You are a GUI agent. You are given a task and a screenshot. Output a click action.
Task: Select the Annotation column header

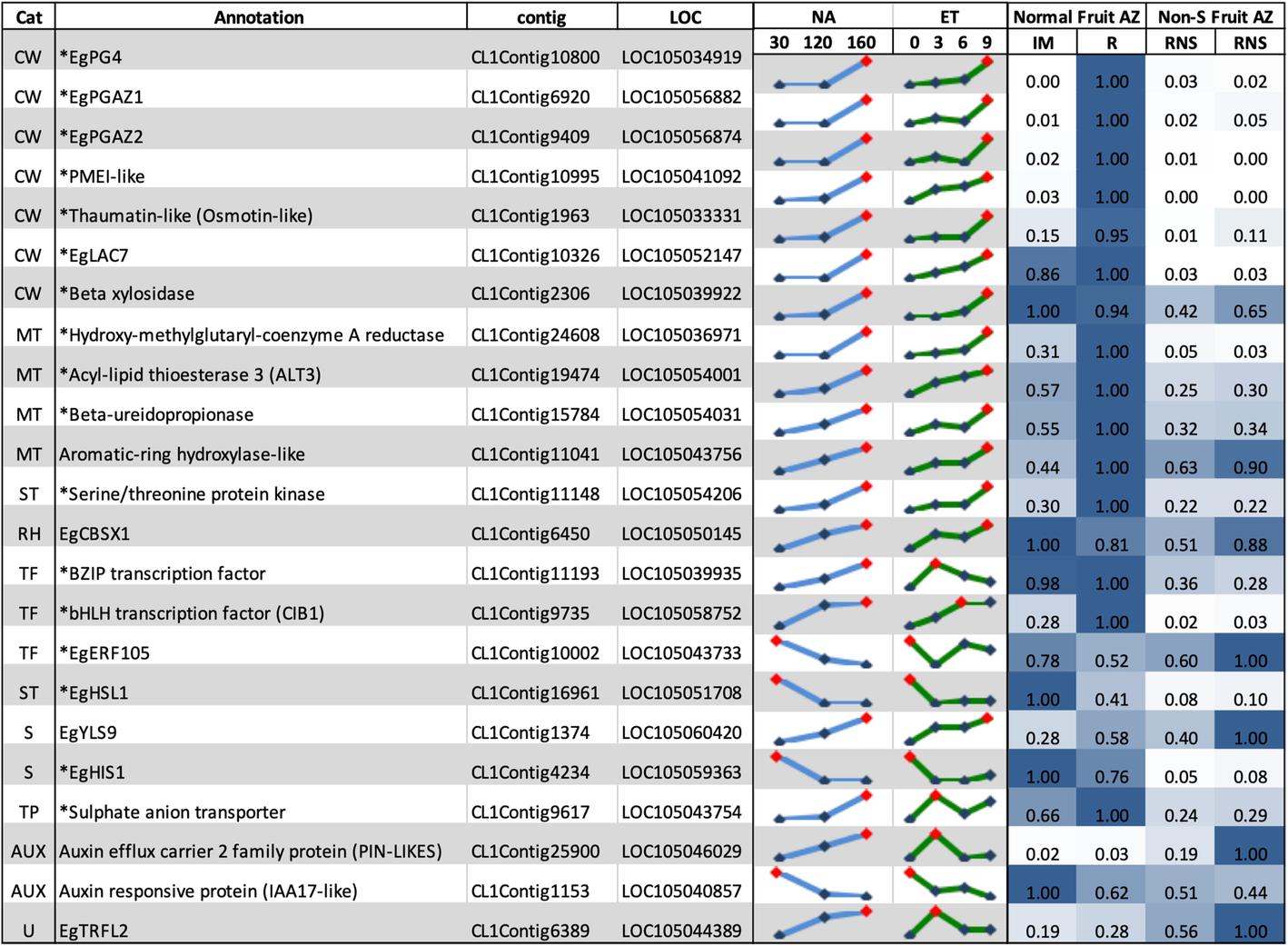[x=259, y=16]
